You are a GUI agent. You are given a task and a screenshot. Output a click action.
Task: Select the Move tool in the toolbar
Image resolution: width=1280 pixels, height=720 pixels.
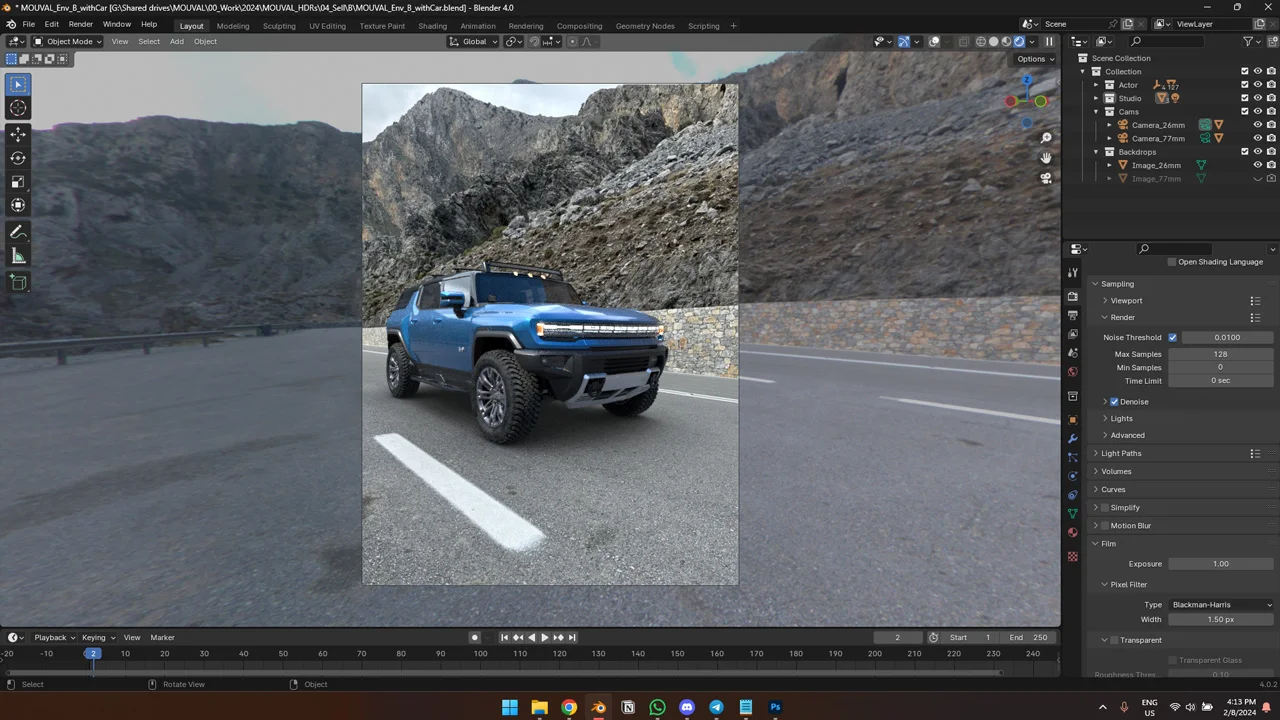pos(17,134)
